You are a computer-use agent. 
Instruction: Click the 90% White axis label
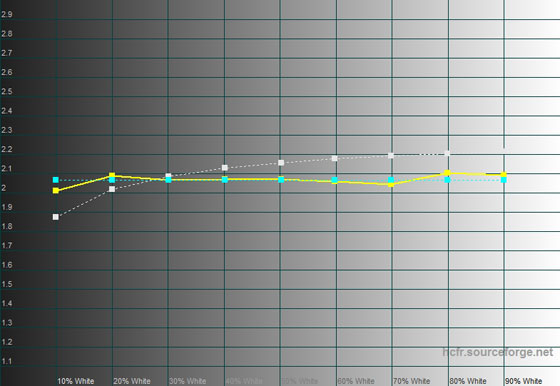click(524, 381)
